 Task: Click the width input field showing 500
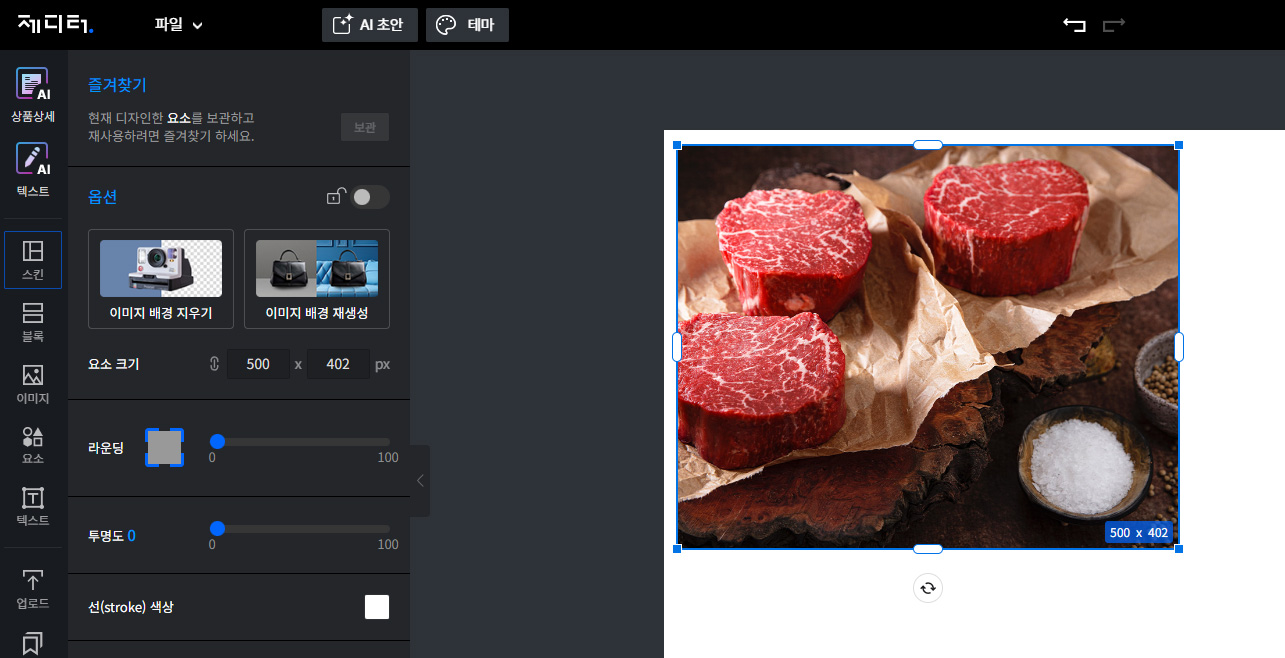258,364
